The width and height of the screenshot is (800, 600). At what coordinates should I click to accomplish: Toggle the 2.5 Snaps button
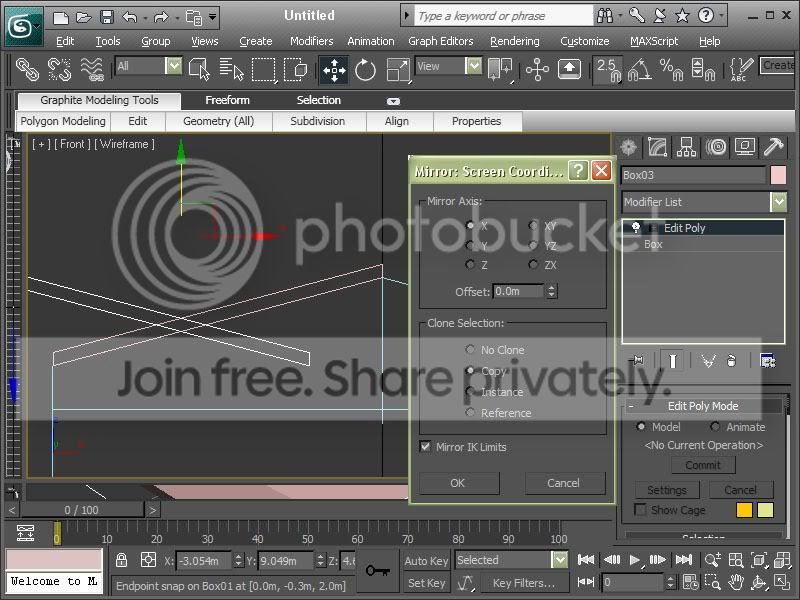(608, 70)
